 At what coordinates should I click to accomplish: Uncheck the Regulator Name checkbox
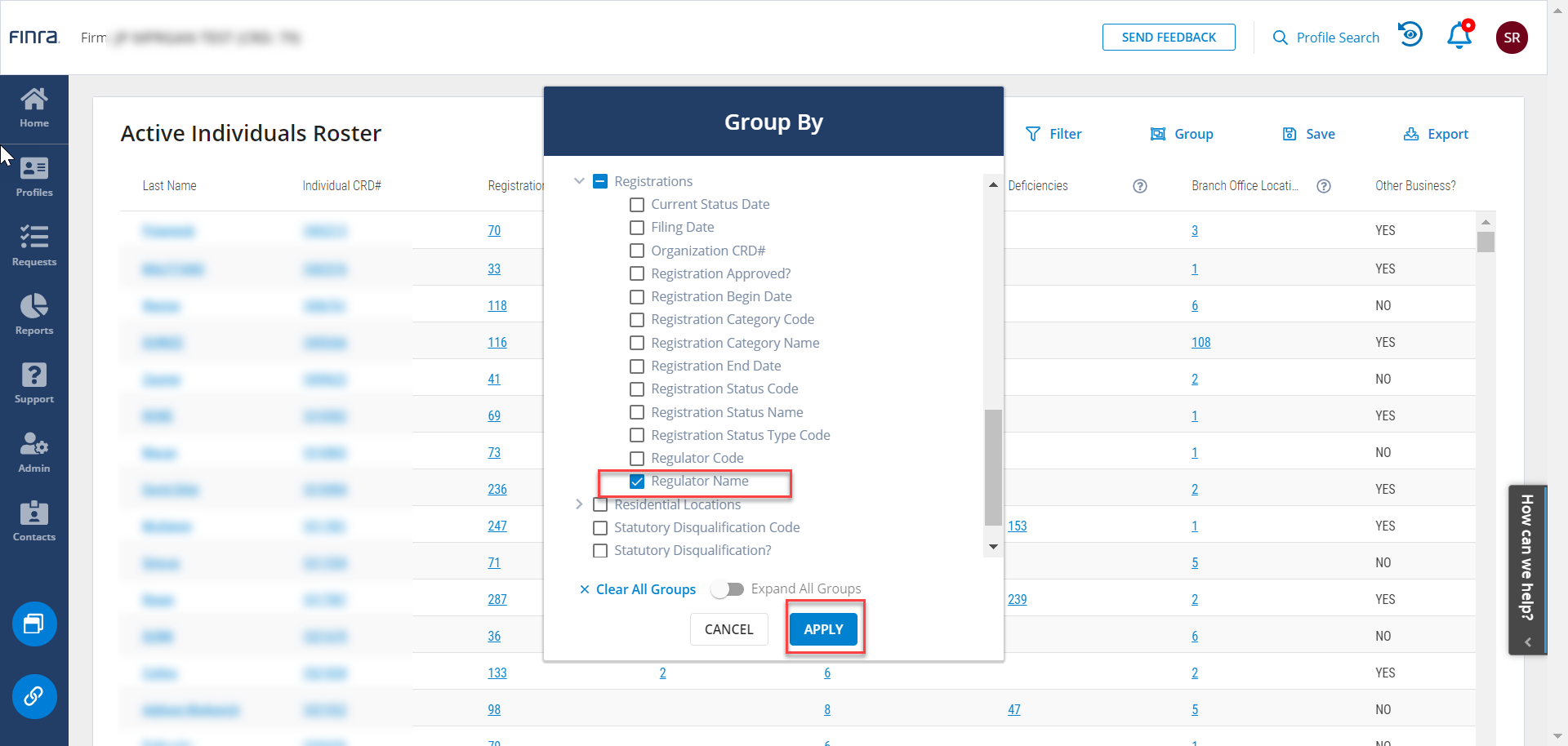coord(637,482)
